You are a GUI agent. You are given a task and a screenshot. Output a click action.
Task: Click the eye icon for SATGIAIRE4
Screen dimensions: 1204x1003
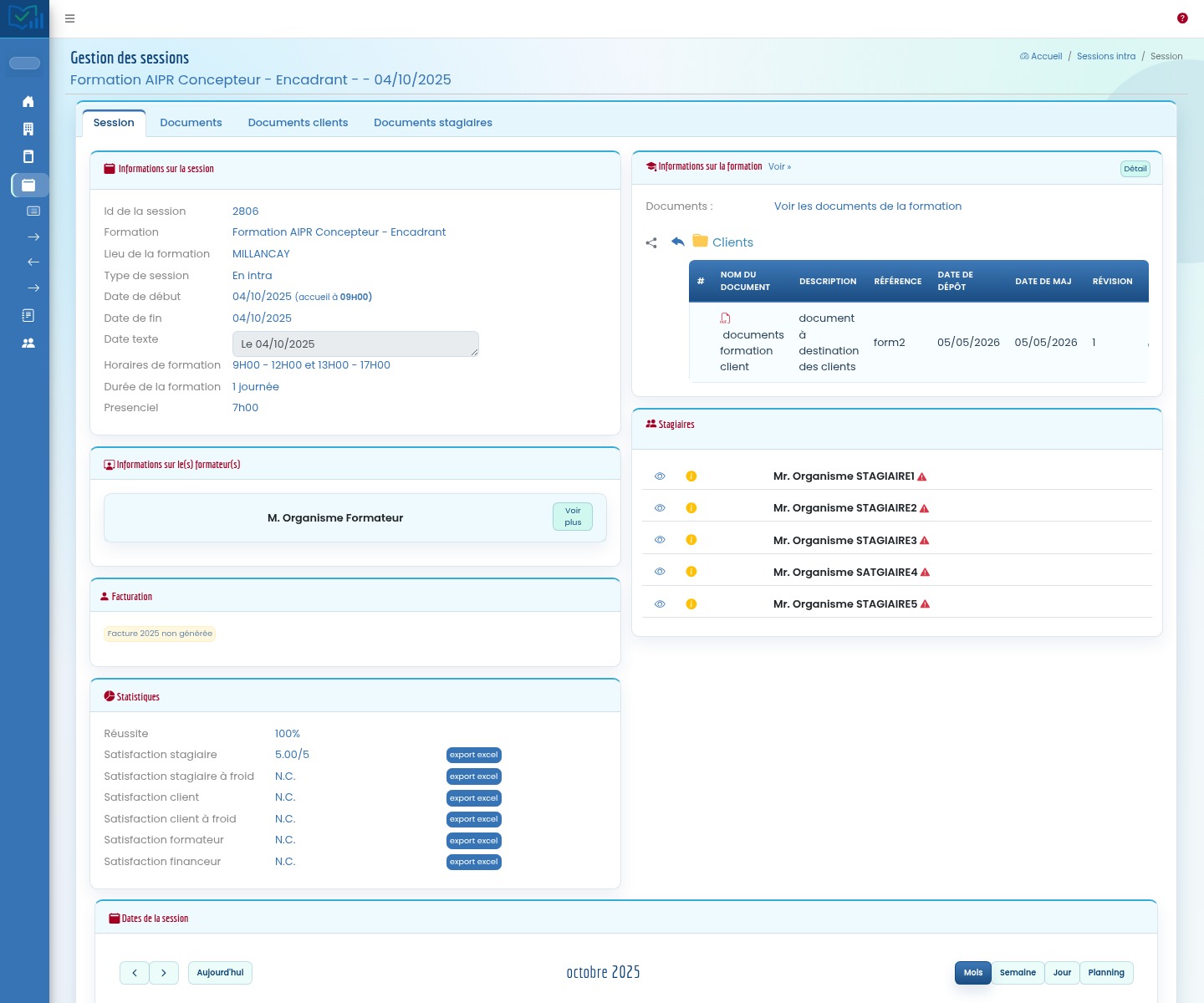click(660, 572)
